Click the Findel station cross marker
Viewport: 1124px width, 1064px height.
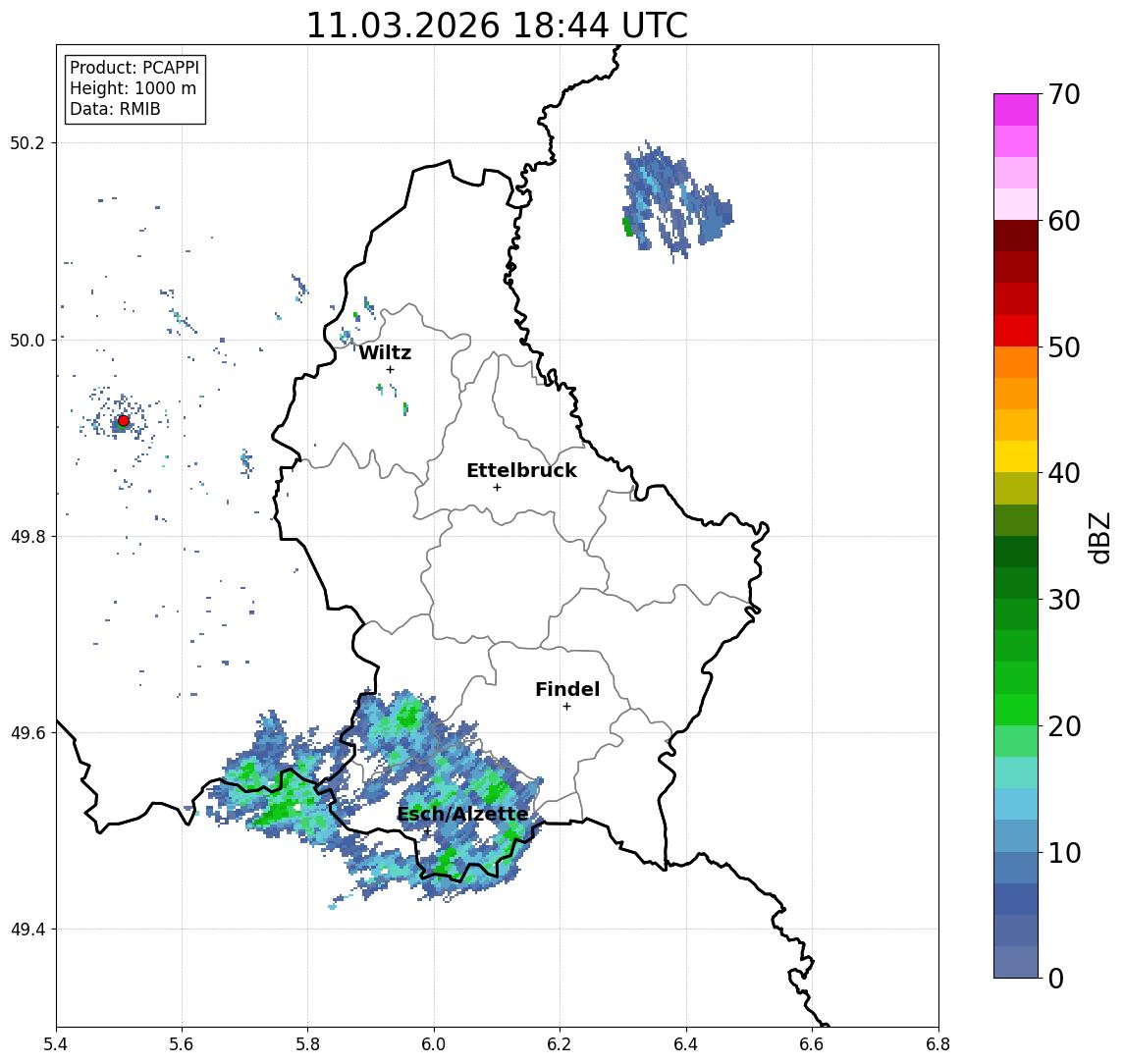566,707
